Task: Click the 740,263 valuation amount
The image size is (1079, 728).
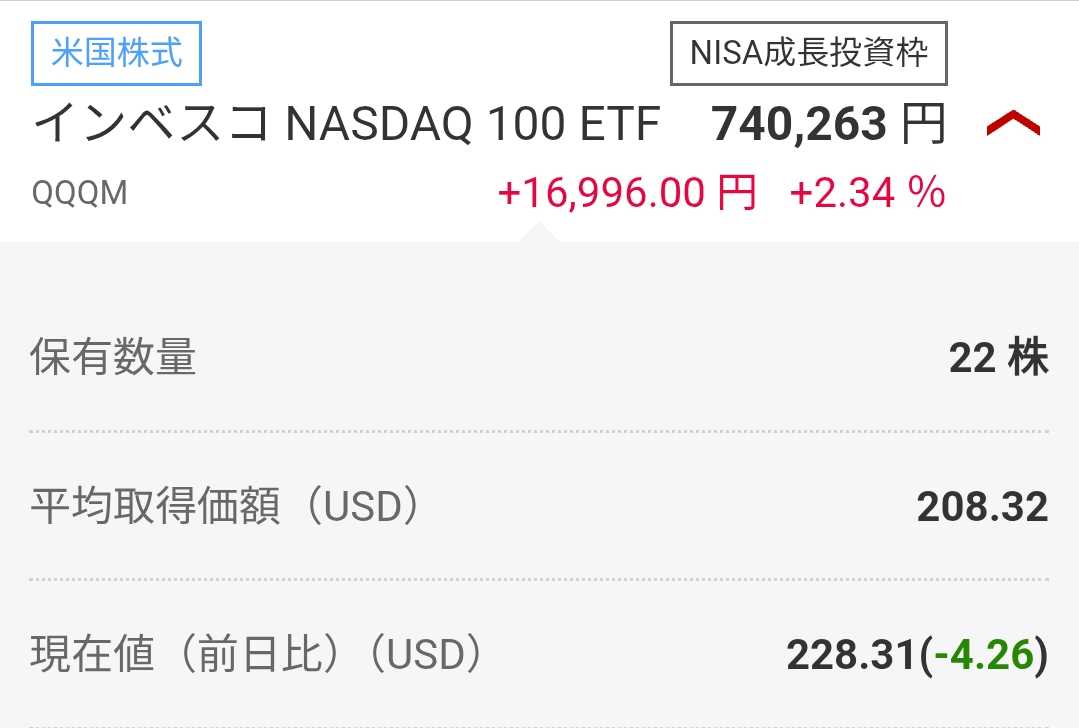Action: pyautogui.click(x=799, y=125)
